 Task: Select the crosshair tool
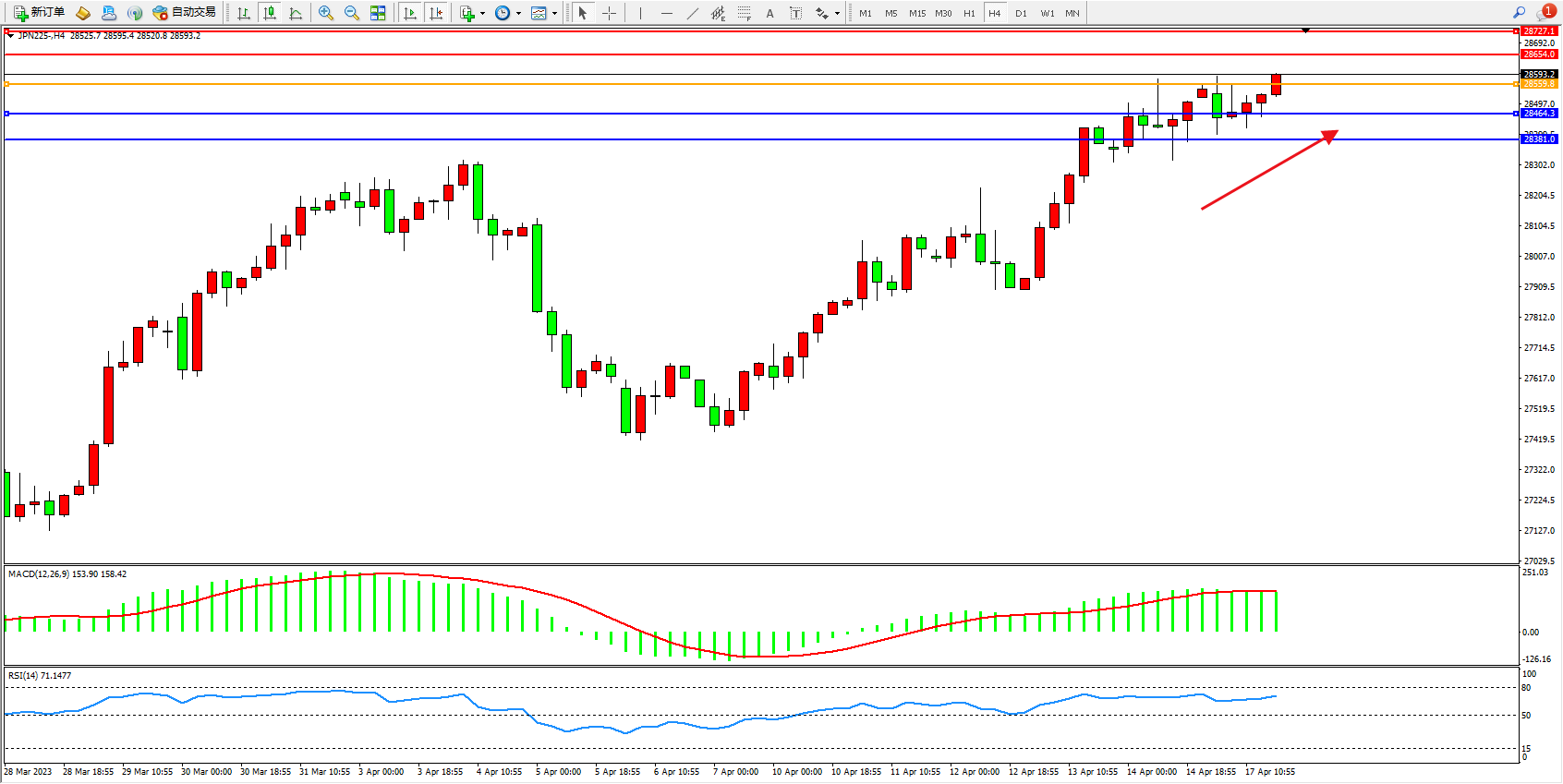point(610,13)
